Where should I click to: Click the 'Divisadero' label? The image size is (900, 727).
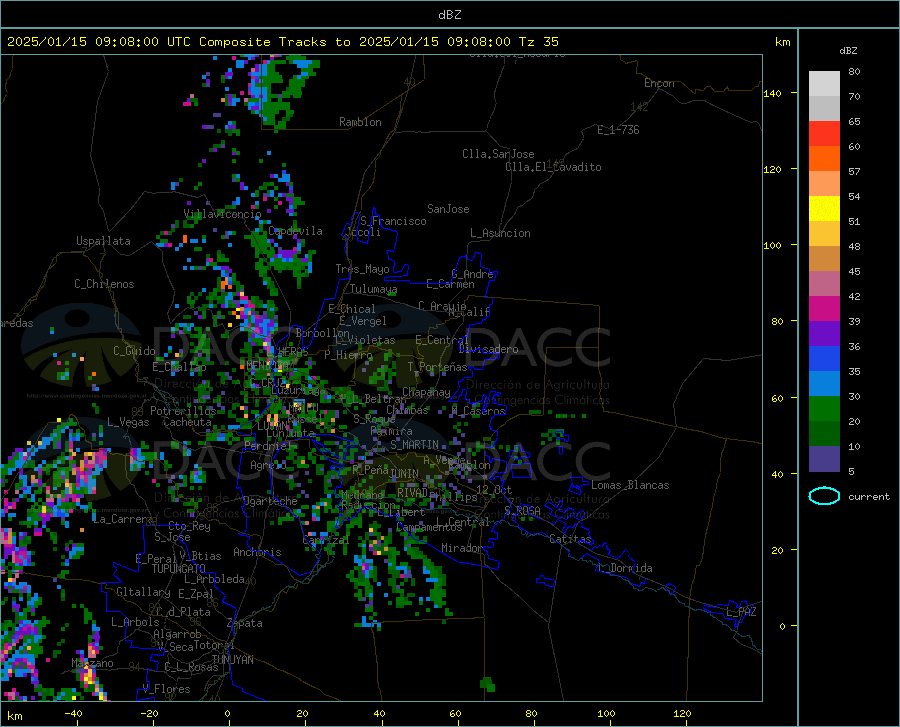pyautogui.click(x=488, y=349)
